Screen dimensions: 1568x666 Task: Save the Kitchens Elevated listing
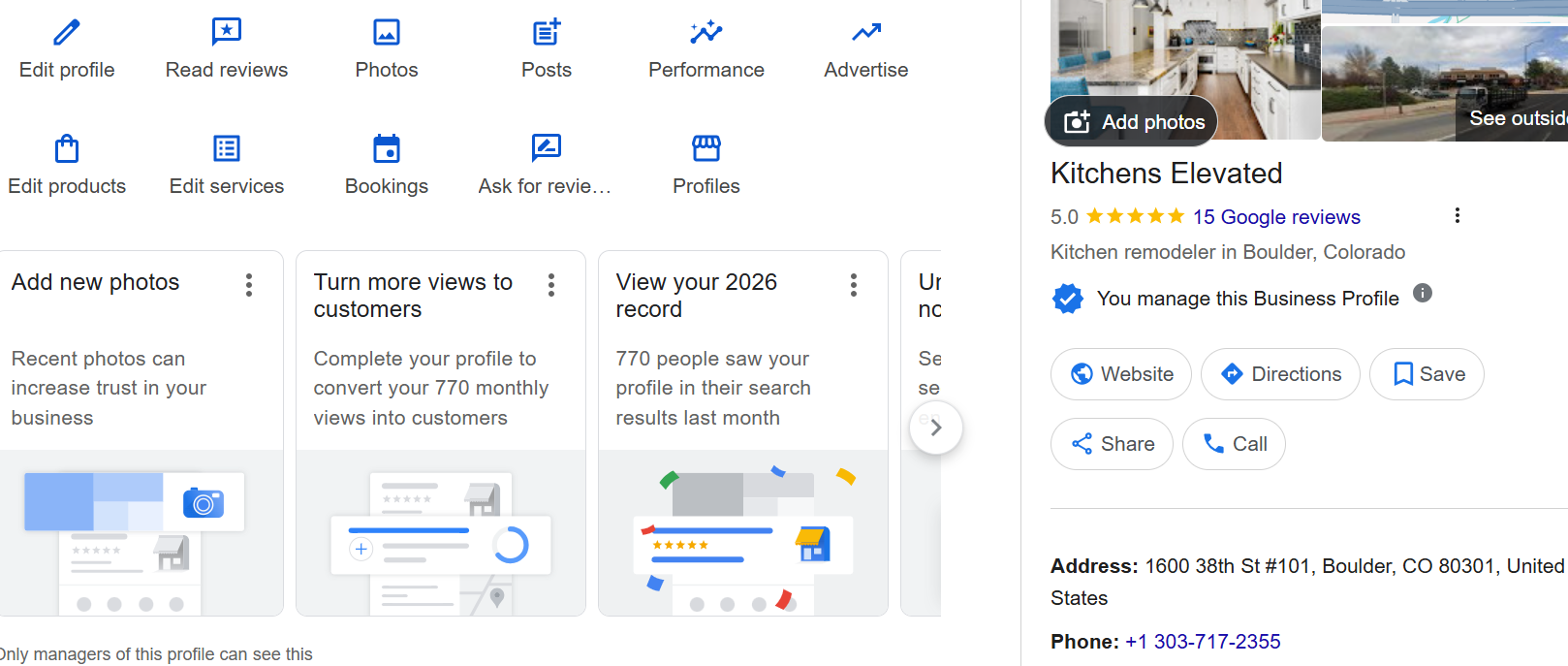tap(1427, 374)
